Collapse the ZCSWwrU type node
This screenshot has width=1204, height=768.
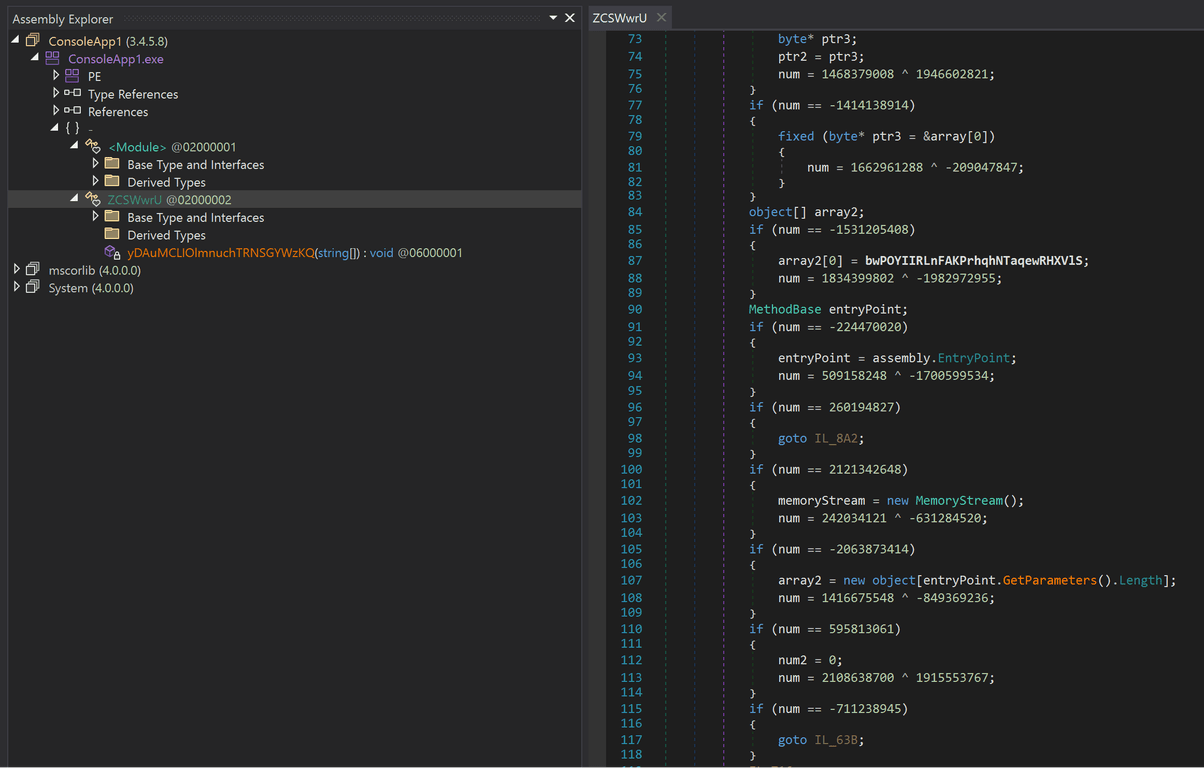(x=75, y=199)
